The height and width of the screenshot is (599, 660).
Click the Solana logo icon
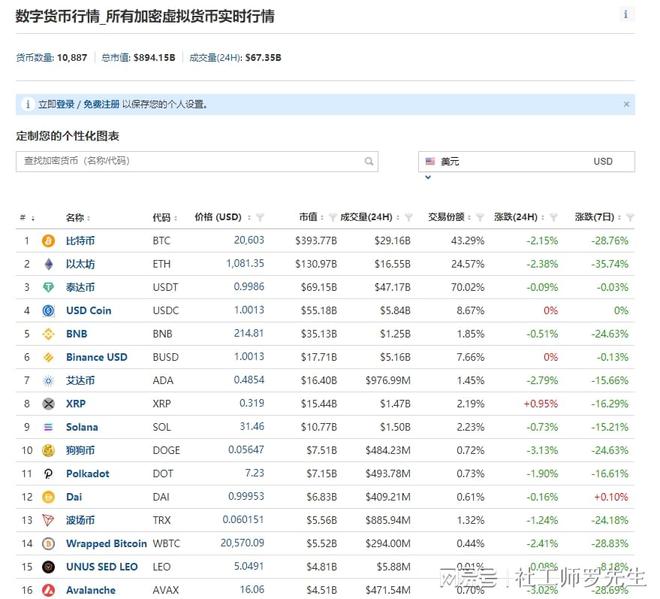click(x=48, y=427)
